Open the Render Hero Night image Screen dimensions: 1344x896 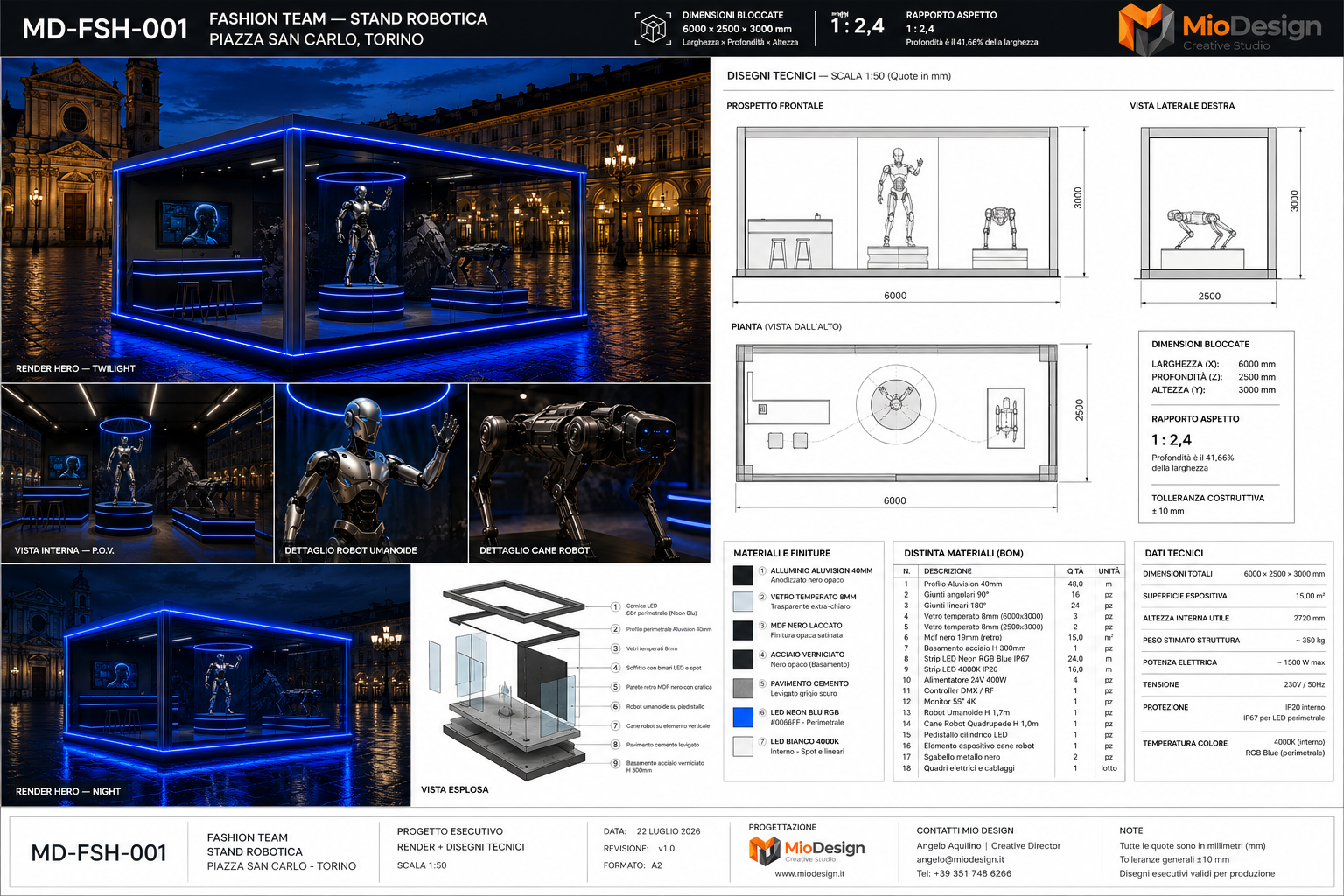206,685
